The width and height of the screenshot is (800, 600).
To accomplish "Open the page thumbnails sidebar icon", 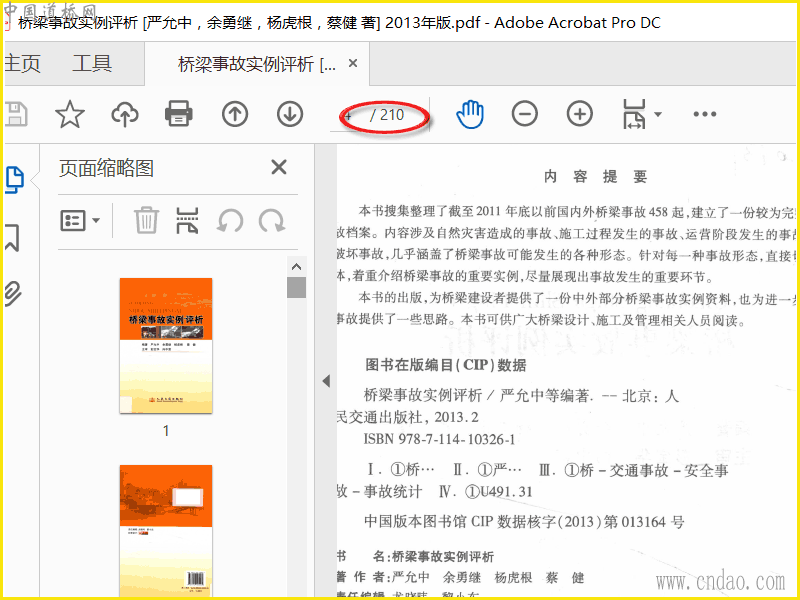I will [14, 180].
